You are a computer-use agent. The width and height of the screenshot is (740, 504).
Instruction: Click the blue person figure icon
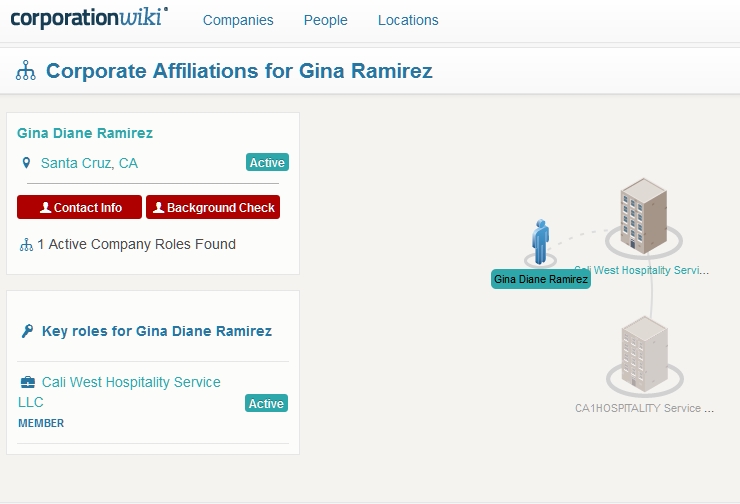(540, 242)
